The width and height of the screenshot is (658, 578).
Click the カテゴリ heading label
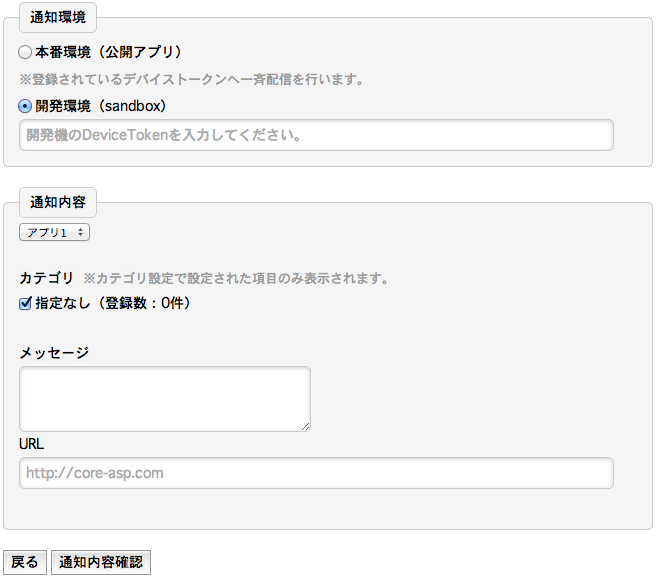(x=47, y=278)
